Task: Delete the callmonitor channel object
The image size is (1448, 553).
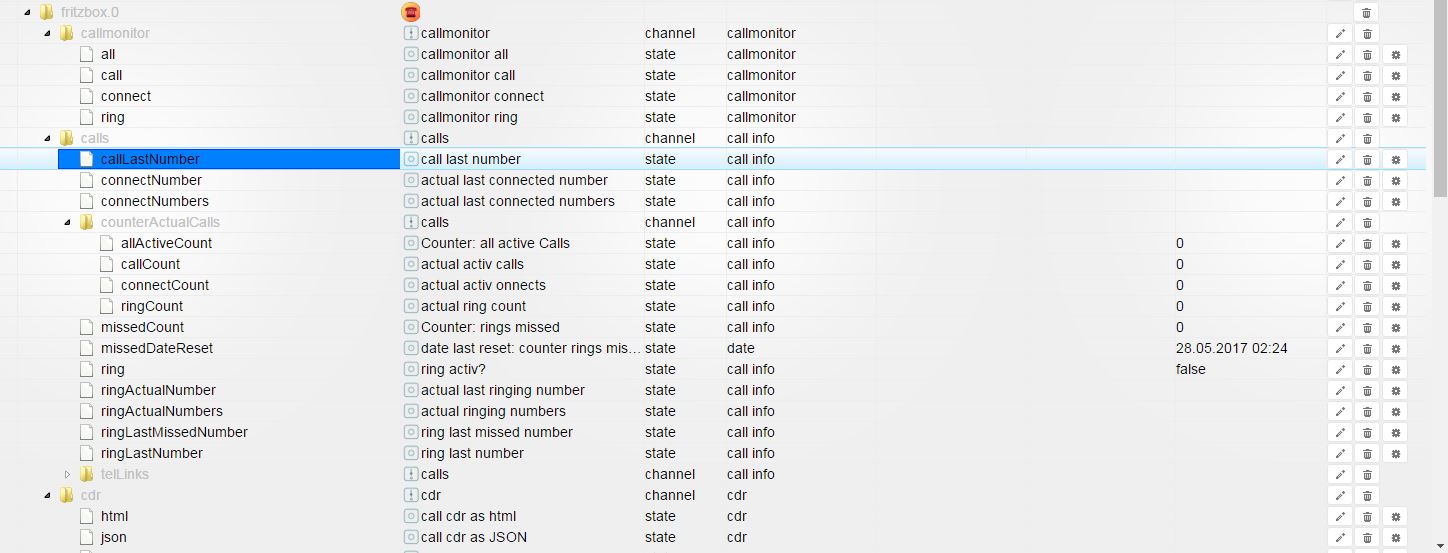Action: click(1366, 33)
